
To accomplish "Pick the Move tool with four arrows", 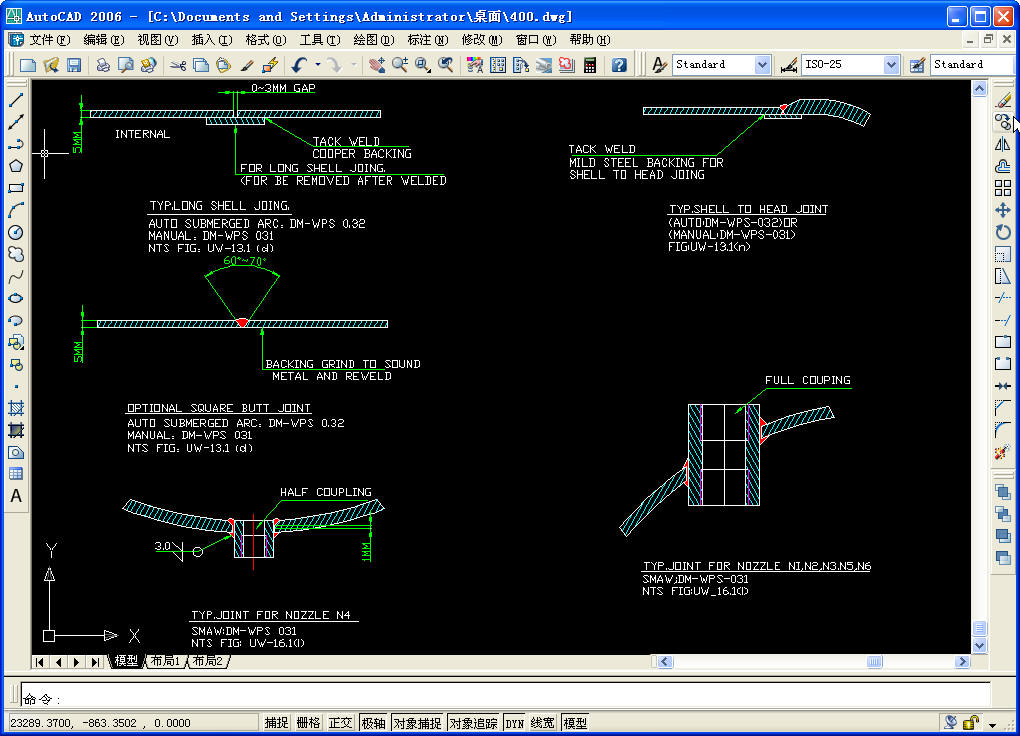I will click(1003, 210).
